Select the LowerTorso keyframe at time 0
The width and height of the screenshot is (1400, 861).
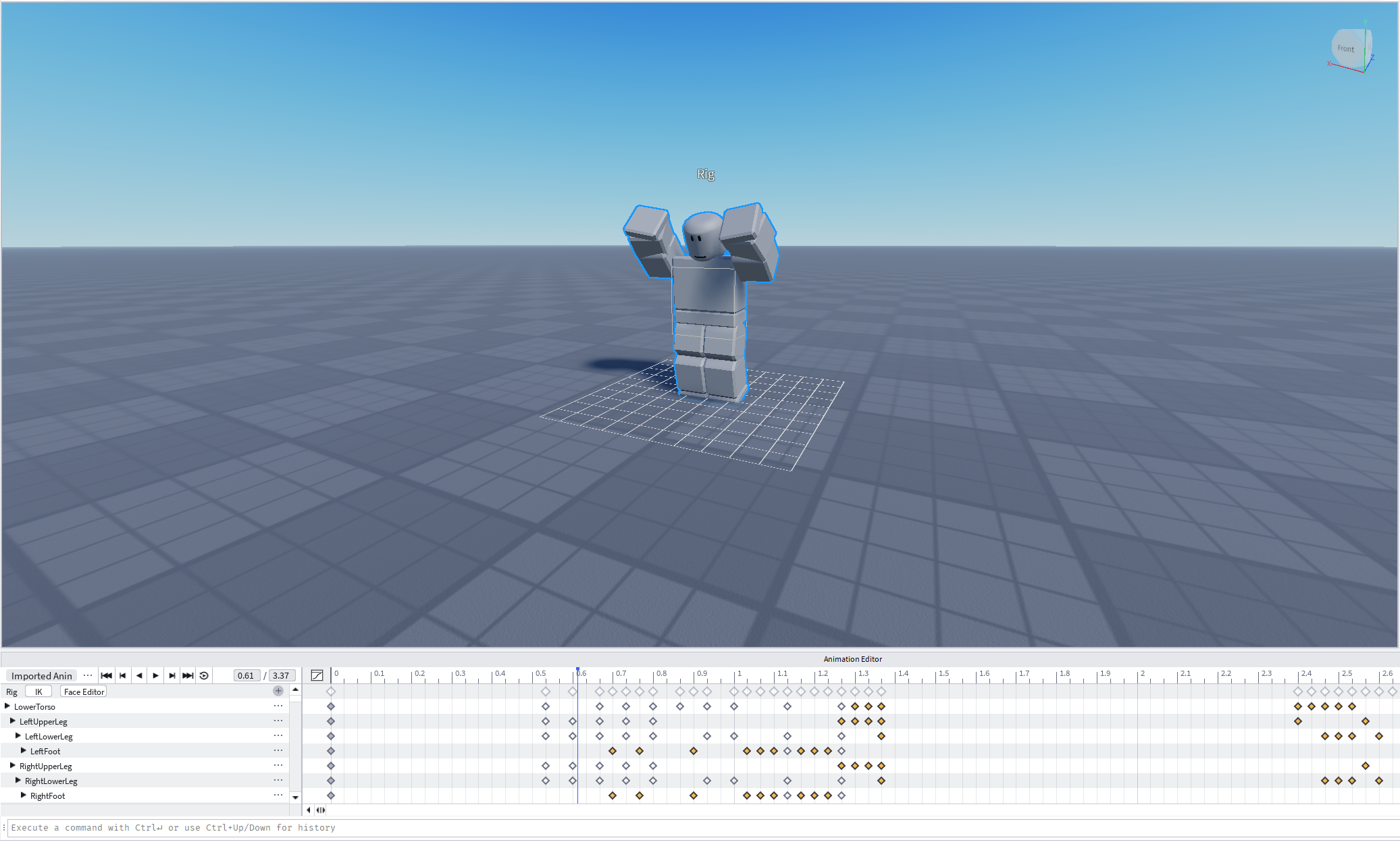pos(331,706)
